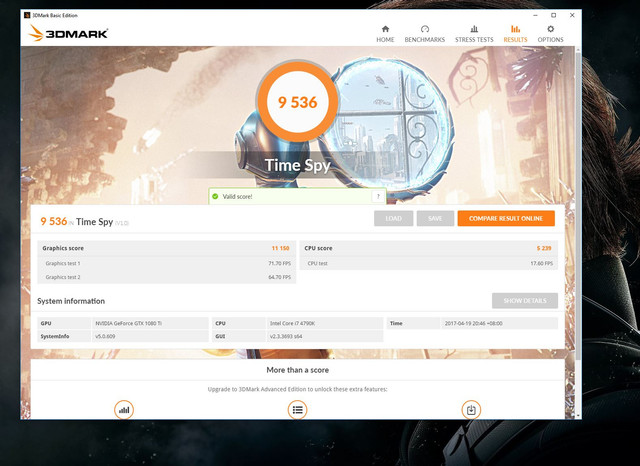Click the vertical scrollbar of results page
Screen dimensions: 640x466
click(578, 206)
